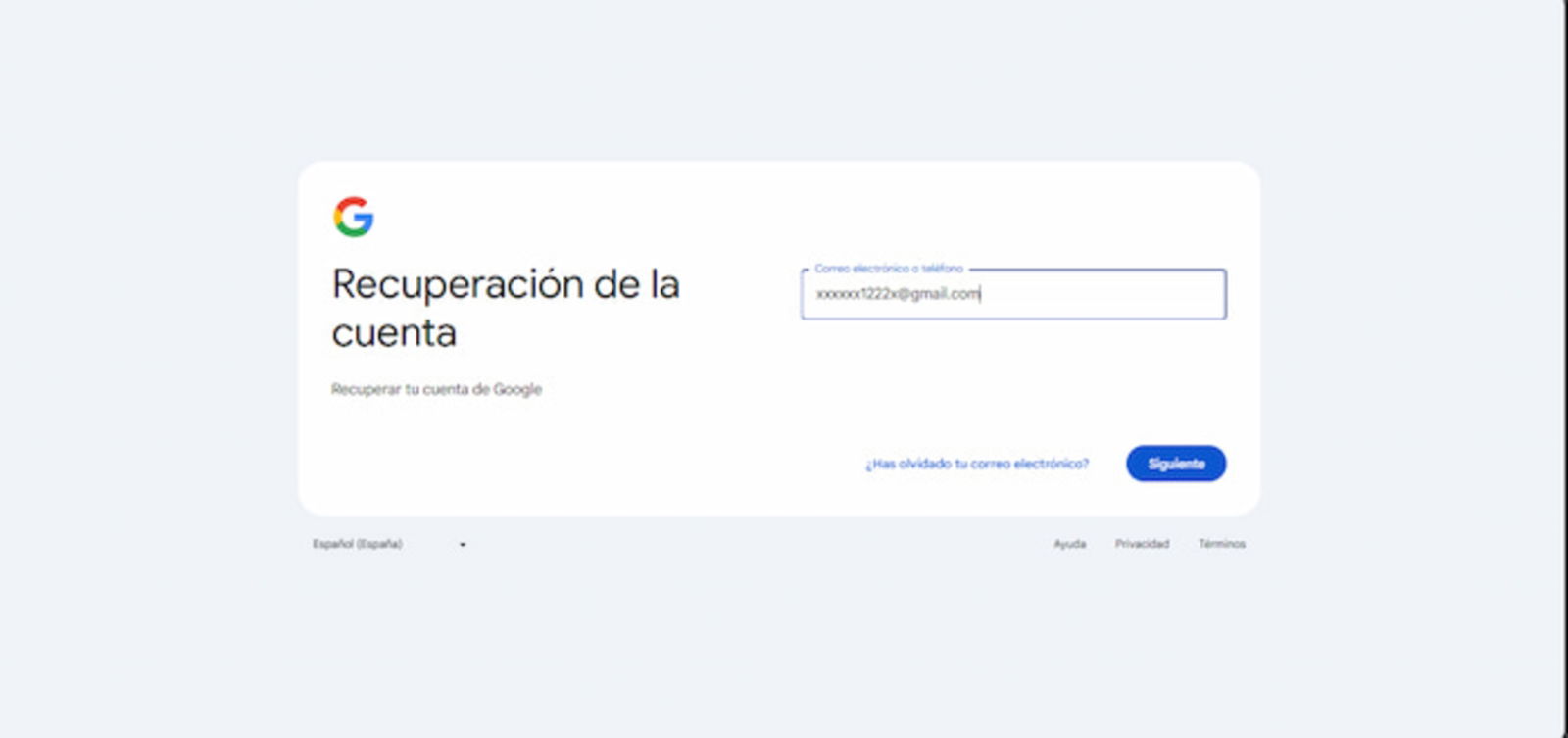Open the Términos link
Viewport: 1568px width, 738px height.
tap(1222, 544)
